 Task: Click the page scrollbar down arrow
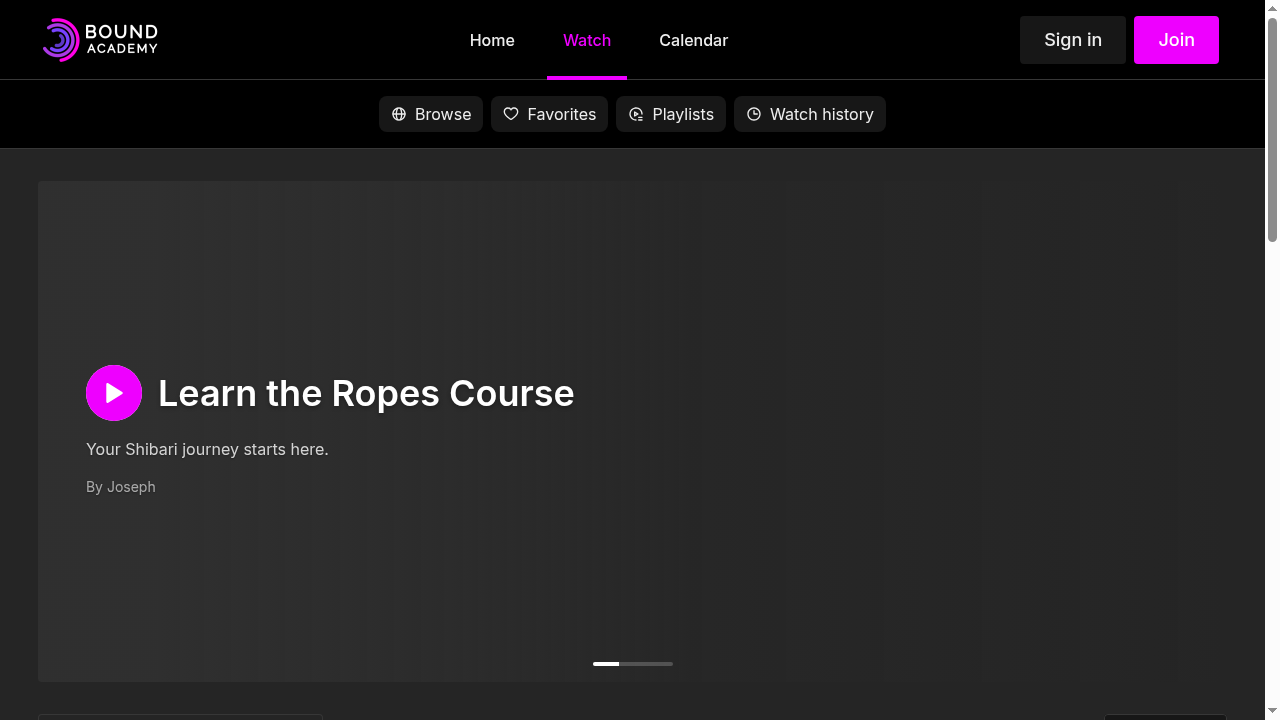1272,711
